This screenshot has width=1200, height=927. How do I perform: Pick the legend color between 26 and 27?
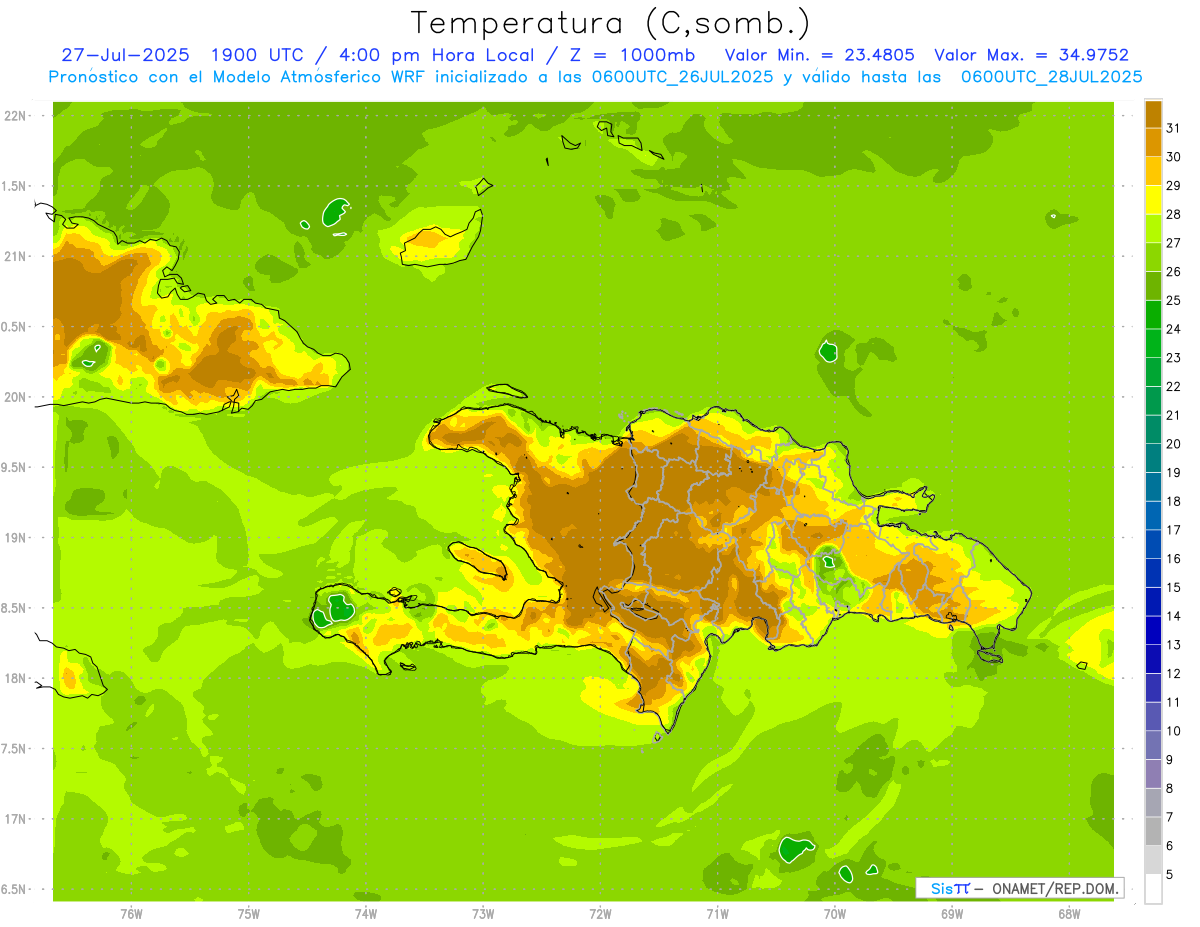pyautogui.click(x=1153, y=257)
